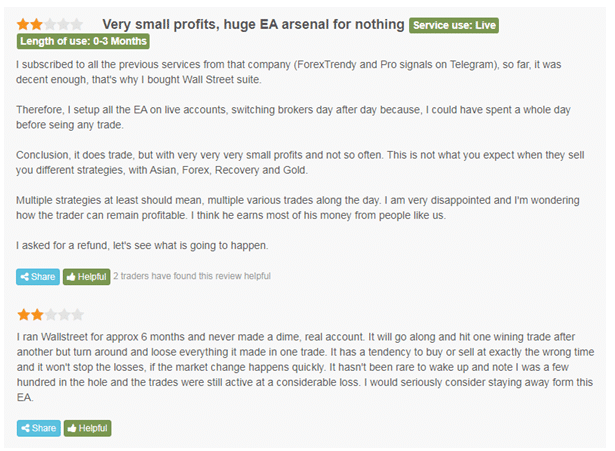Viewport: 615px width, 451px height.
Task: Click the first orange star in the second review
Action: pyautogui.click(x=24, y=315)
